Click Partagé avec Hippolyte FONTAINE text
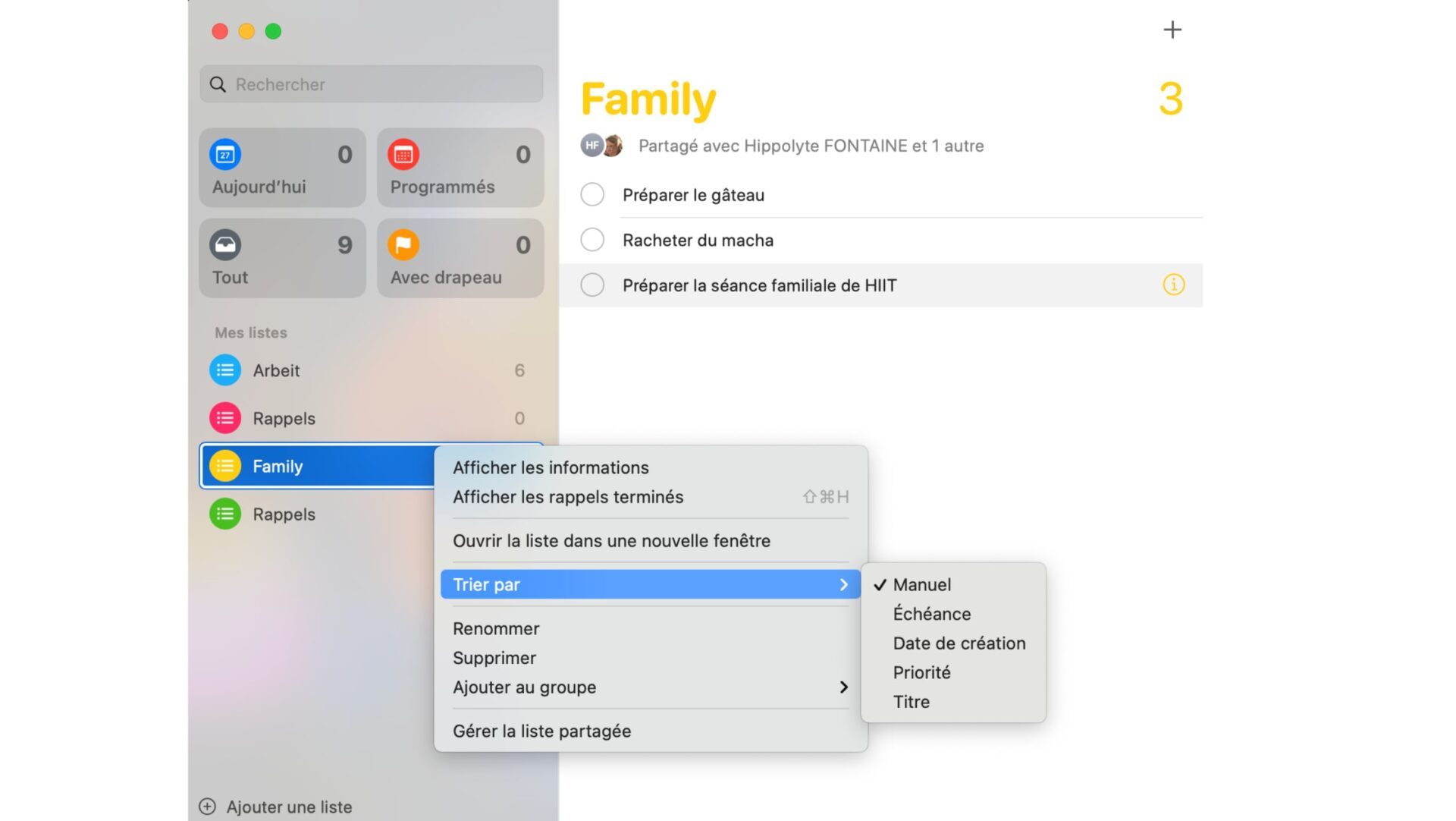Viewport: 1456px width, 821px height. click(x=811, y=146)
